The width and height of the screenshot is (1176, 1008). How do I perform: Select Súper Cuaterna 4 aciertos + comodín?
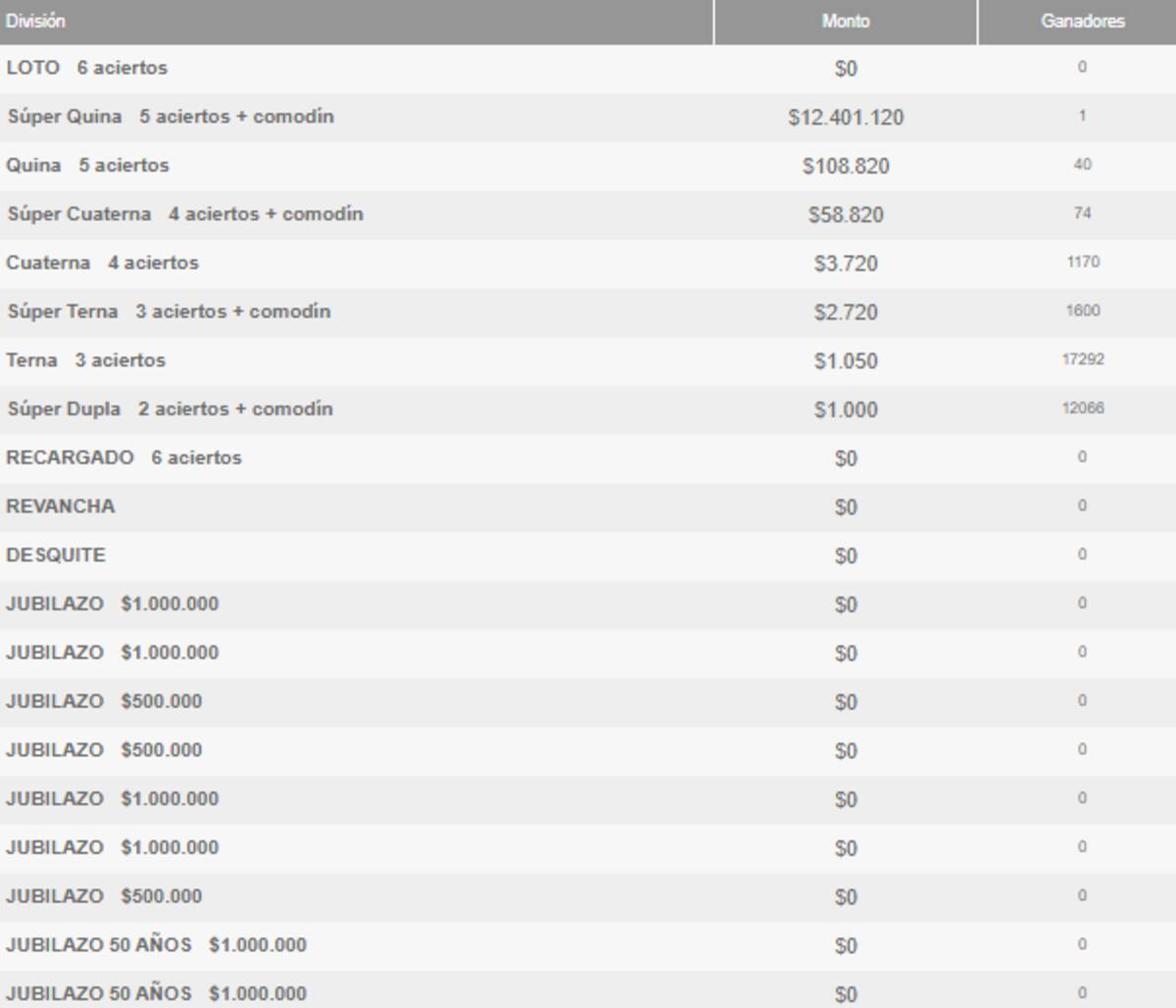185,215
